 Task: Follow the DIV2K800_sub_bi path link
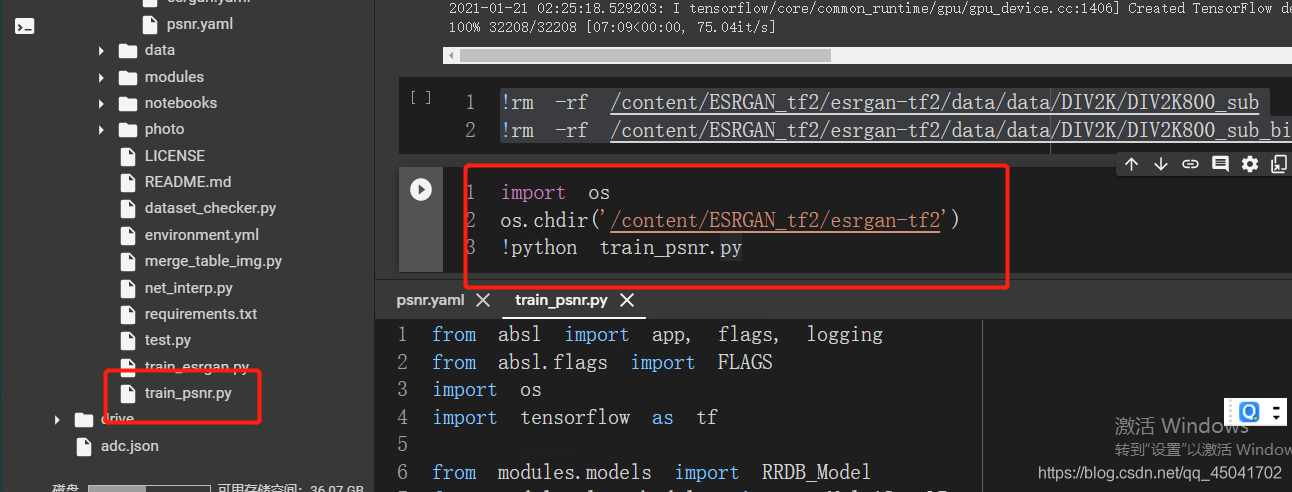click(950, 130)
